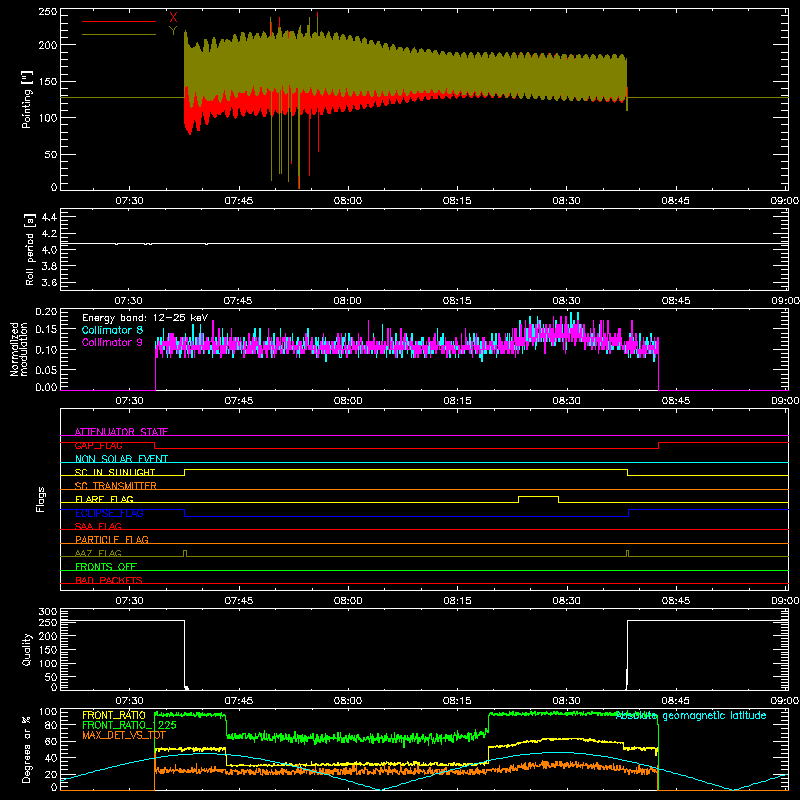Click the SC_IN_SUNLIGHT flag label

click(x=115, y=472)
